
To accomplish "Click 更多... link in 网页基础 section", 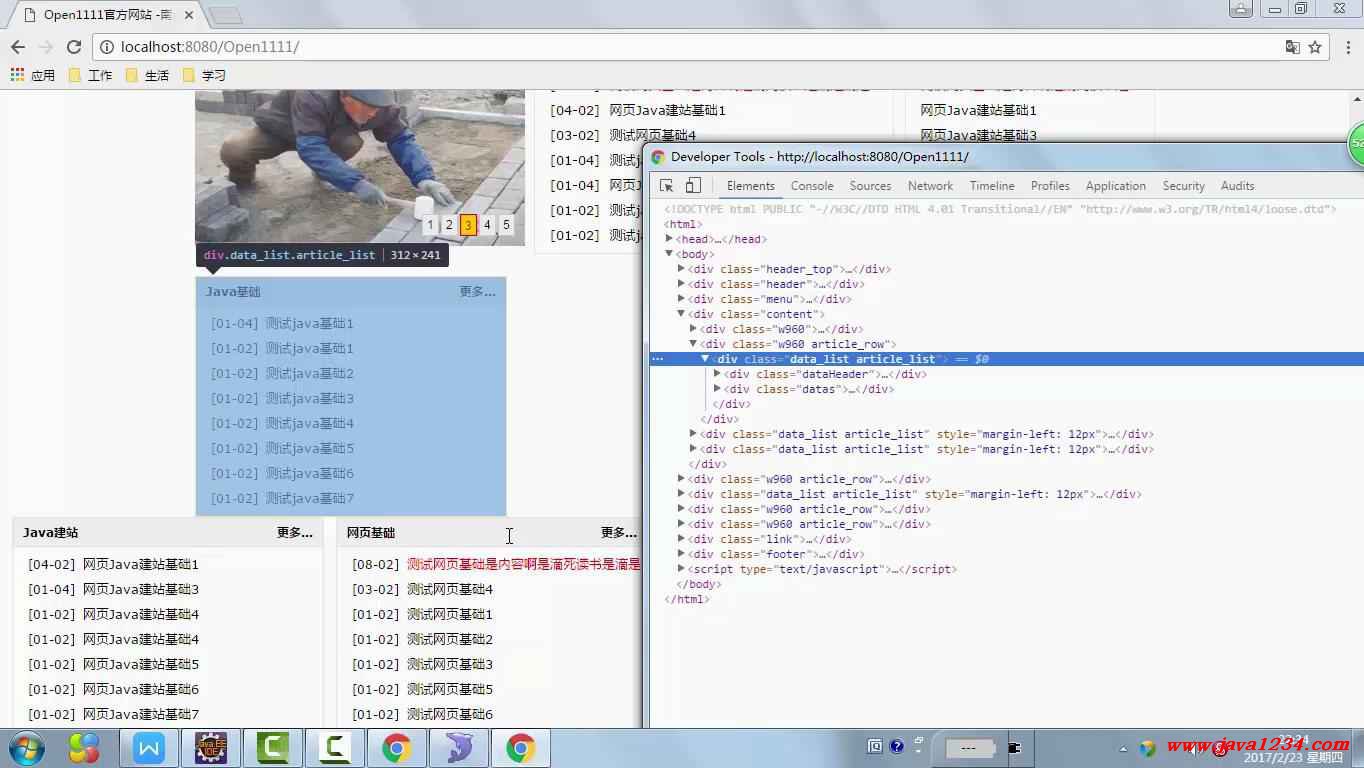I will (x=619, y=533).
